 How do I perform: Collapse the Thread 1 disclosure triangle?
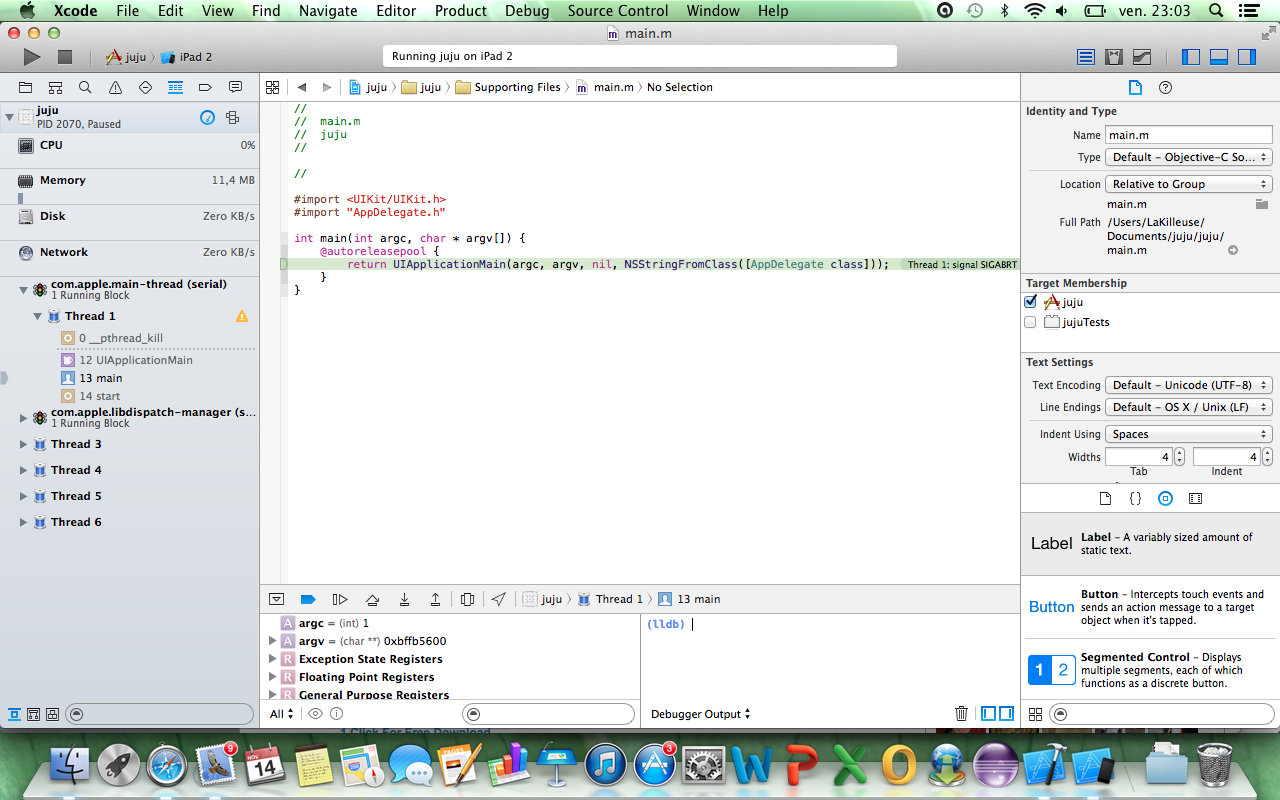[x=38, y=316]
